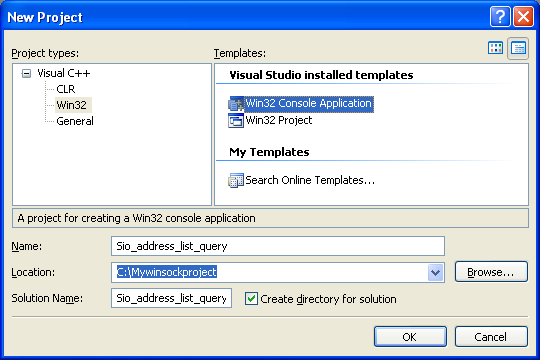This screenshot has height=360, width=540.
Task: Uncheck Create directory for solution
Action: click(251, 299)
